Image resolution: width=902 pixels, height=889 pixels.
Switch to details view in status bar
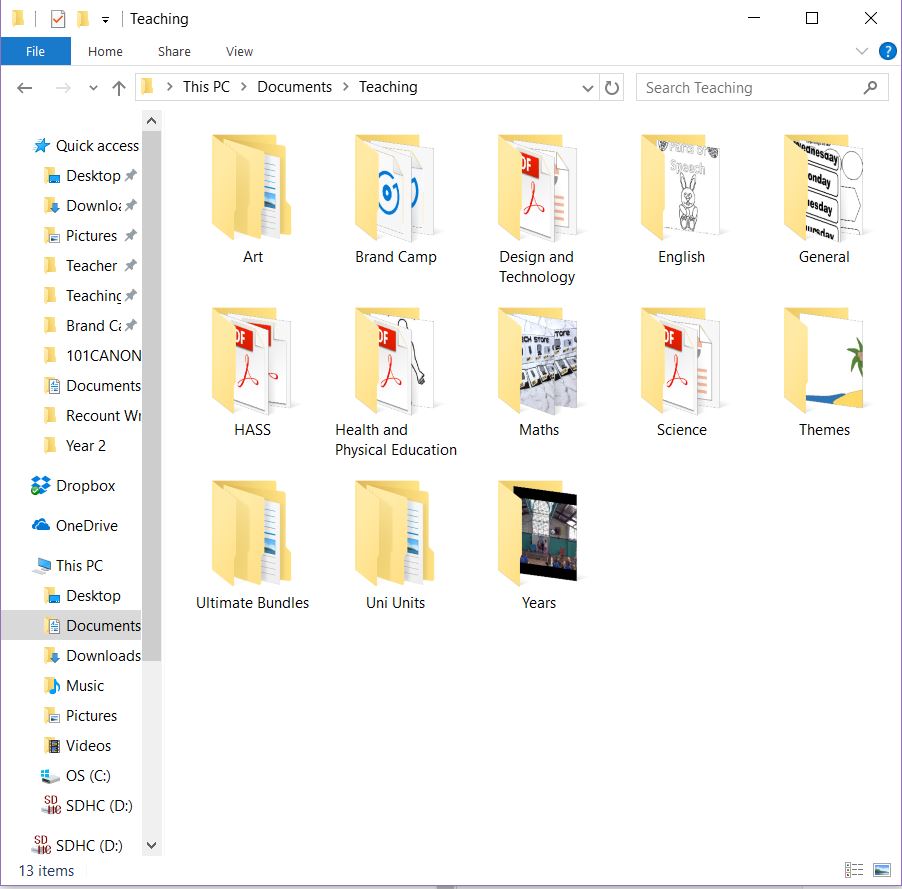coord(854,870)
